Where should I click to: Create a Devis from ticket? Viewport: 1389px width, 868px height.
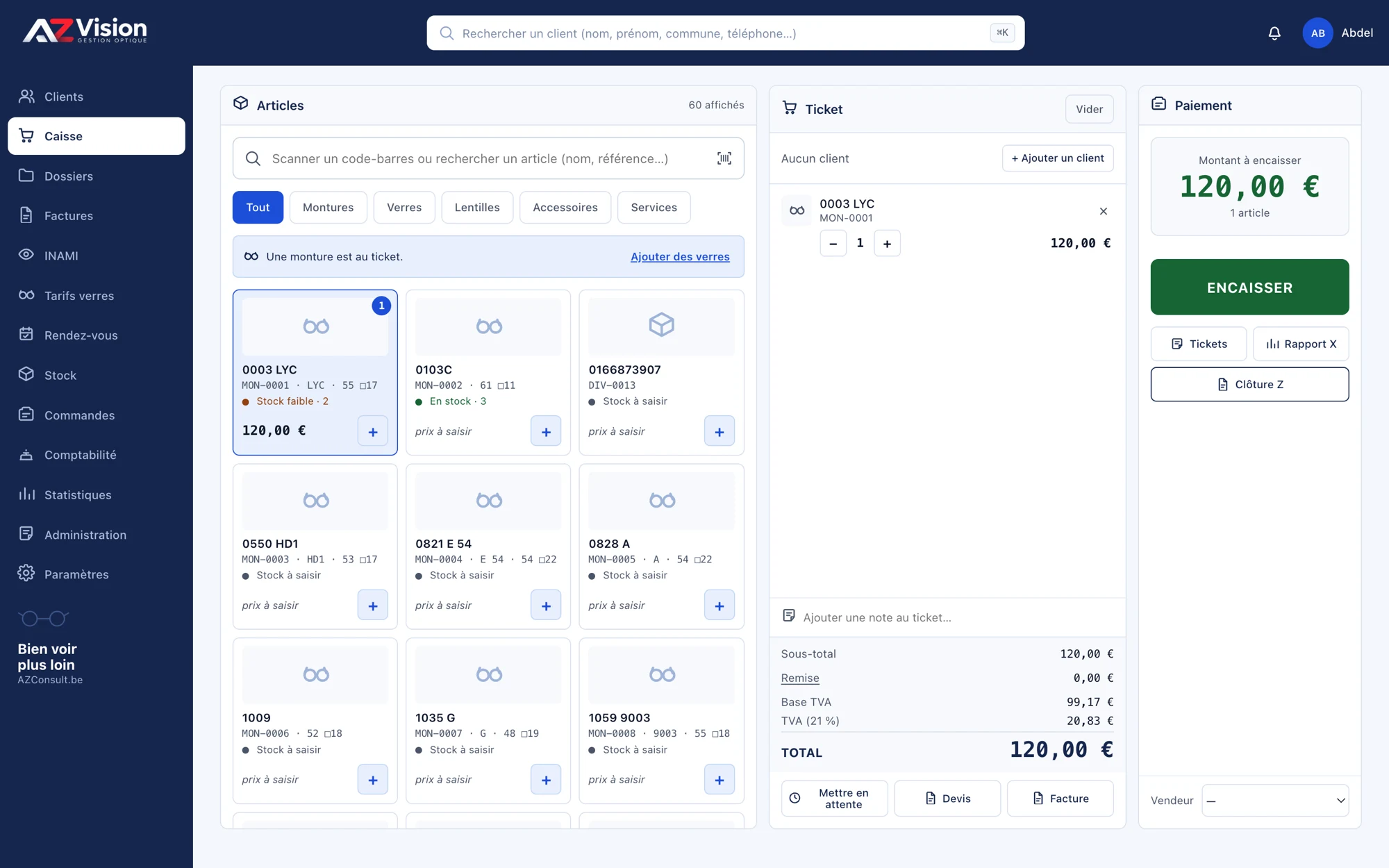(x=947, y=799)
